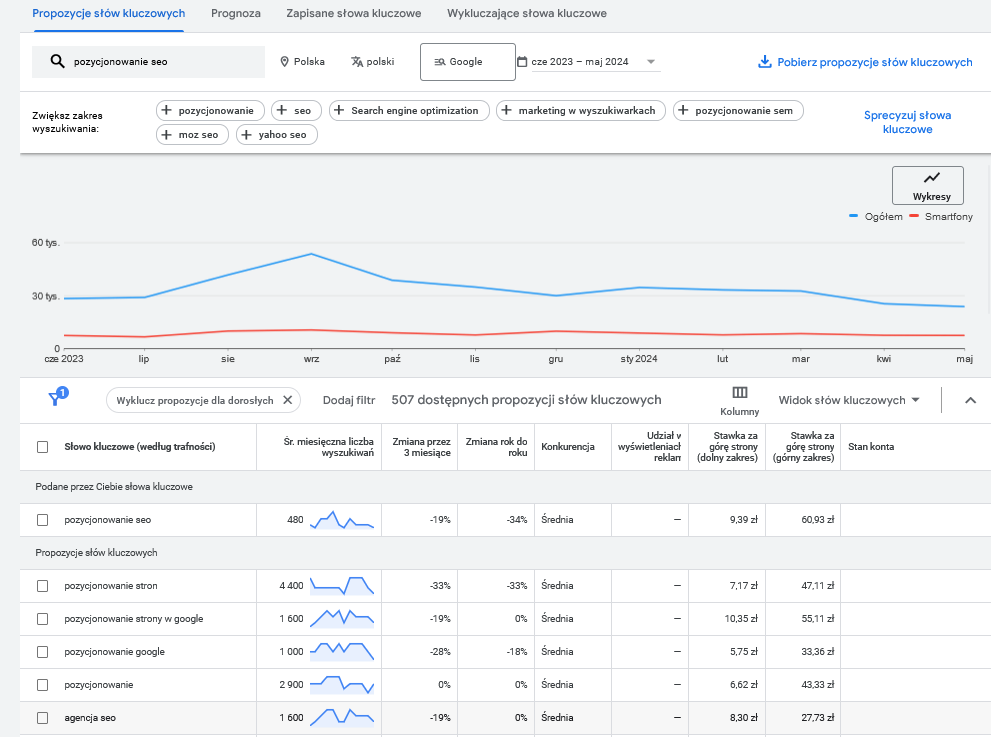
Task: Sort by Stawka za górę strony (górny zakres)
Action: (803, 447)
